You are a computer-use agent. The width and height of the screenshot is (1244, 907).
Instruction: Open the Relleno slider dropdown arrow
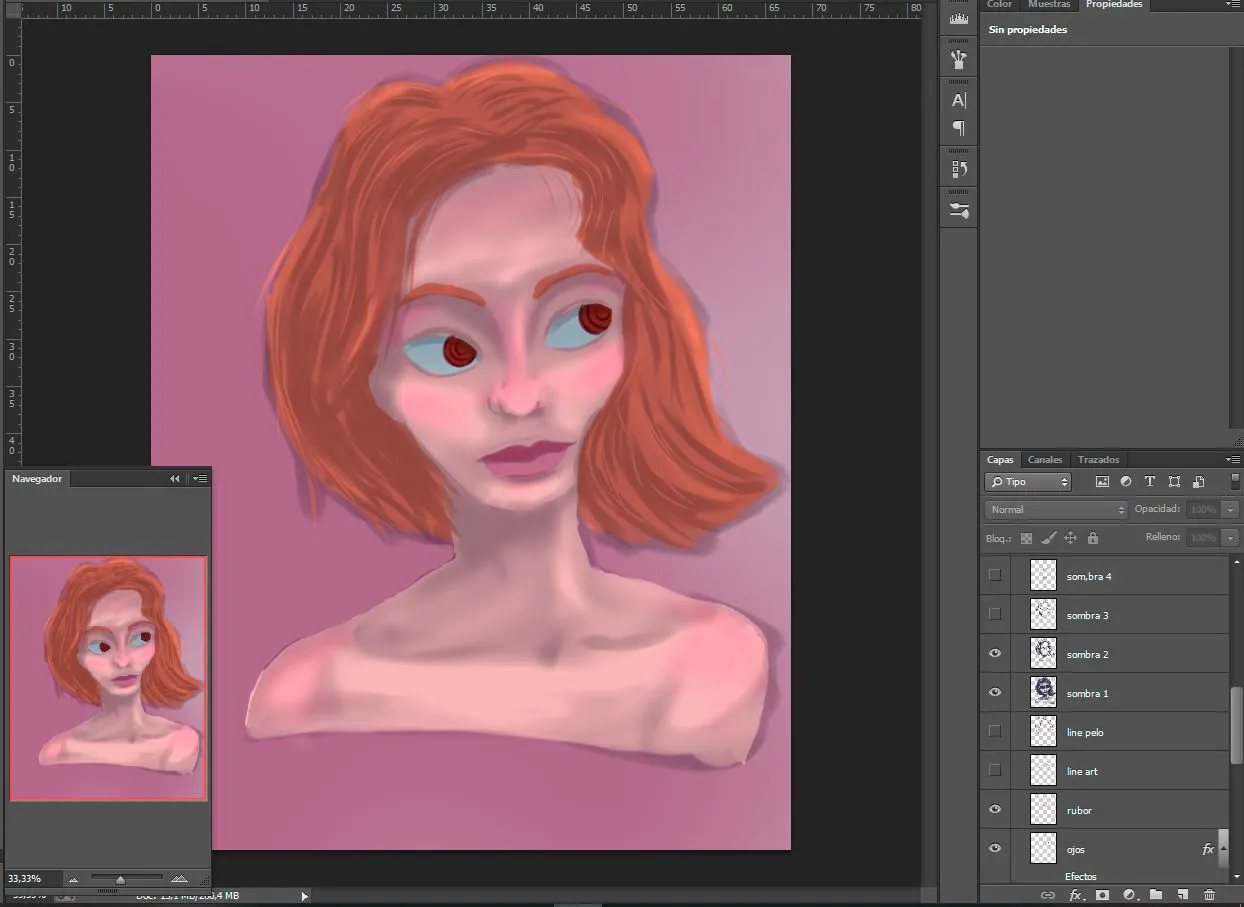click(1230, 538)
